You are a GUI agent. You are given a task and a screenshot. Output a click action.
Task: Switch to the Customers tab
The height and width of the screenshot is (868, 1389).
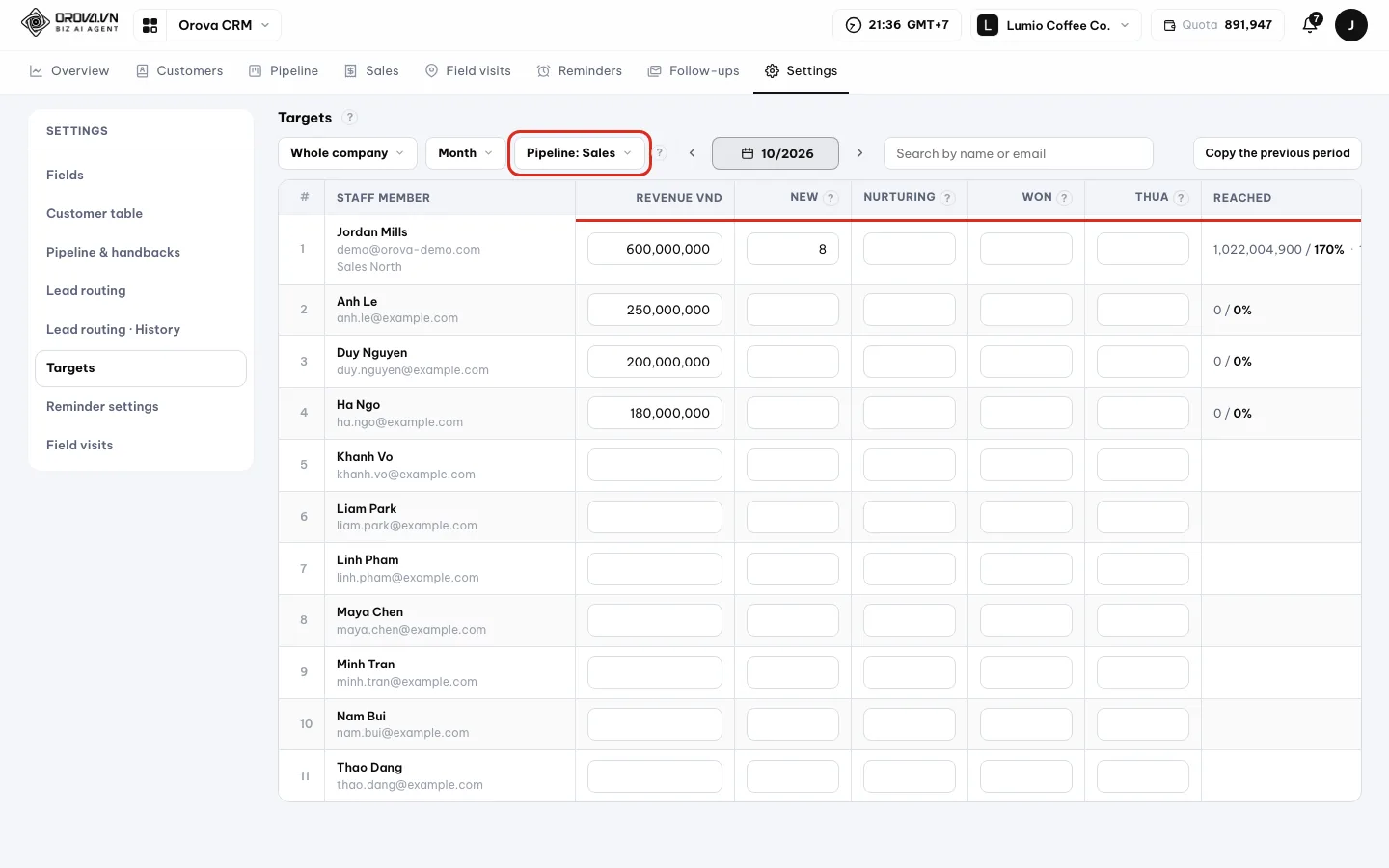[x=179, y=71]
